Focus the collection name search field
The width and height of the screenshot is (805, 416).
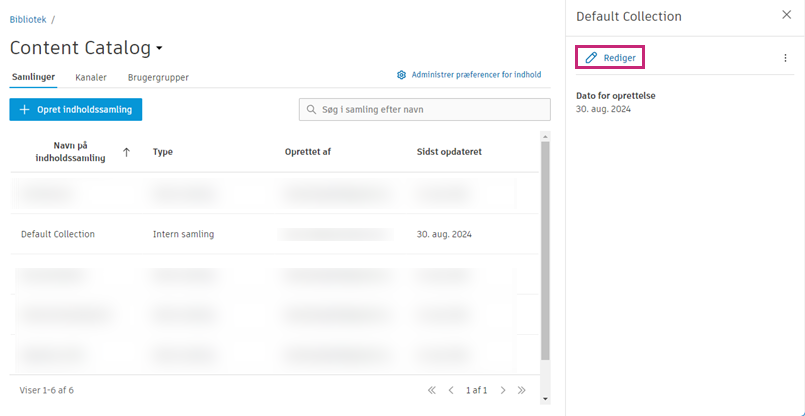[x=430, y=109]
